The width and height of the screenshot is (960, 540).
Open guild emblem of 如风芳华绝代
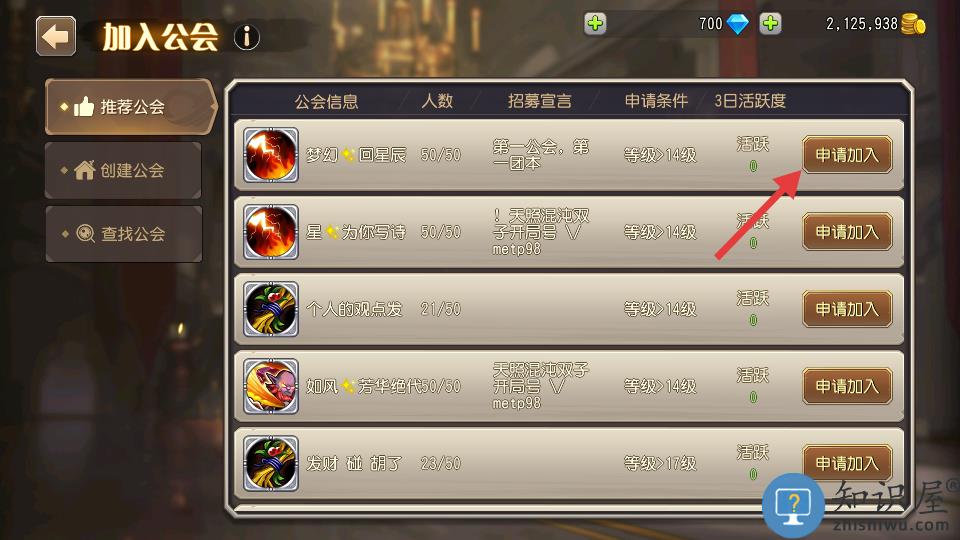point(271,386)
